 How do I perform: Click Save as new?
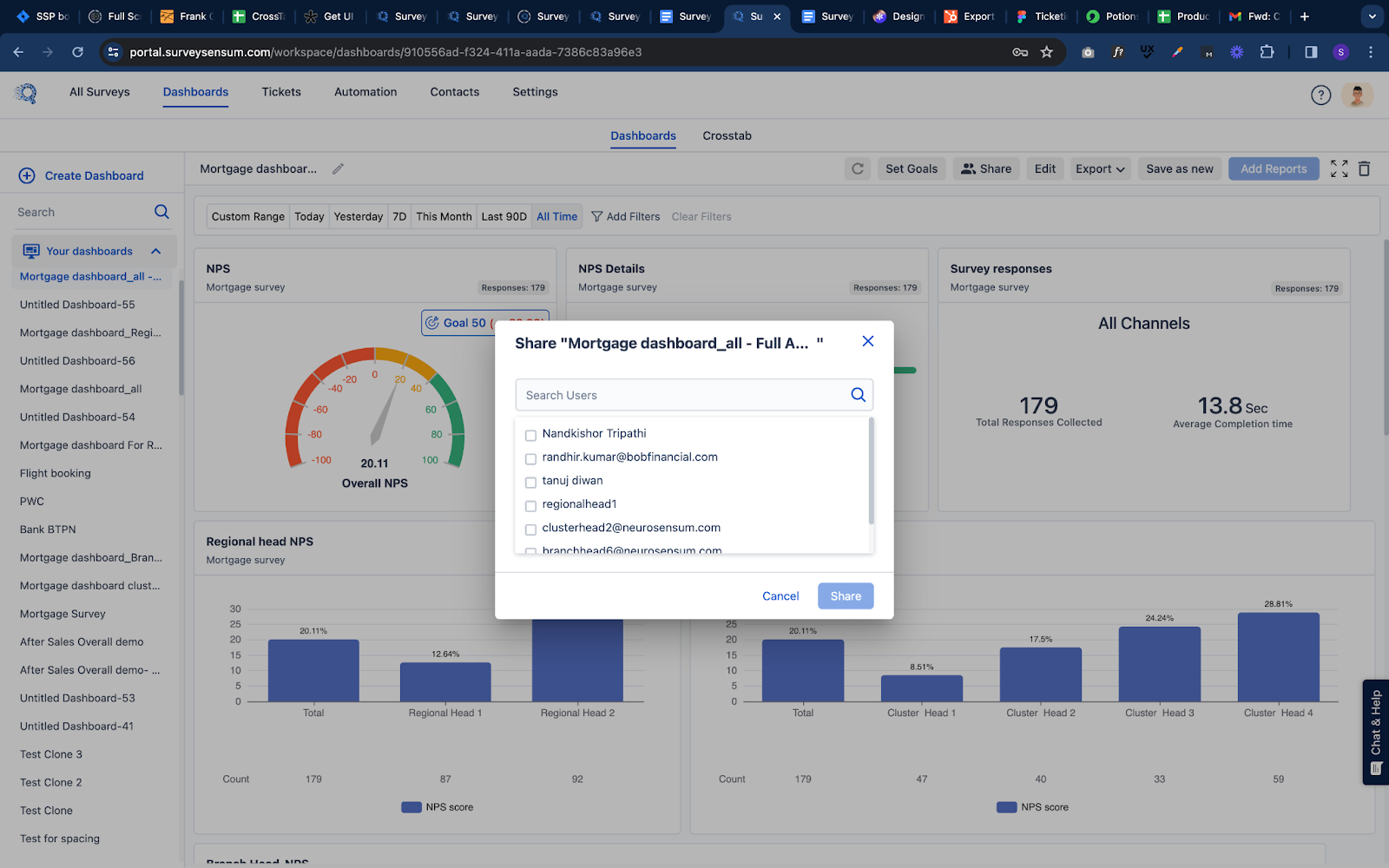(1180, 169)
